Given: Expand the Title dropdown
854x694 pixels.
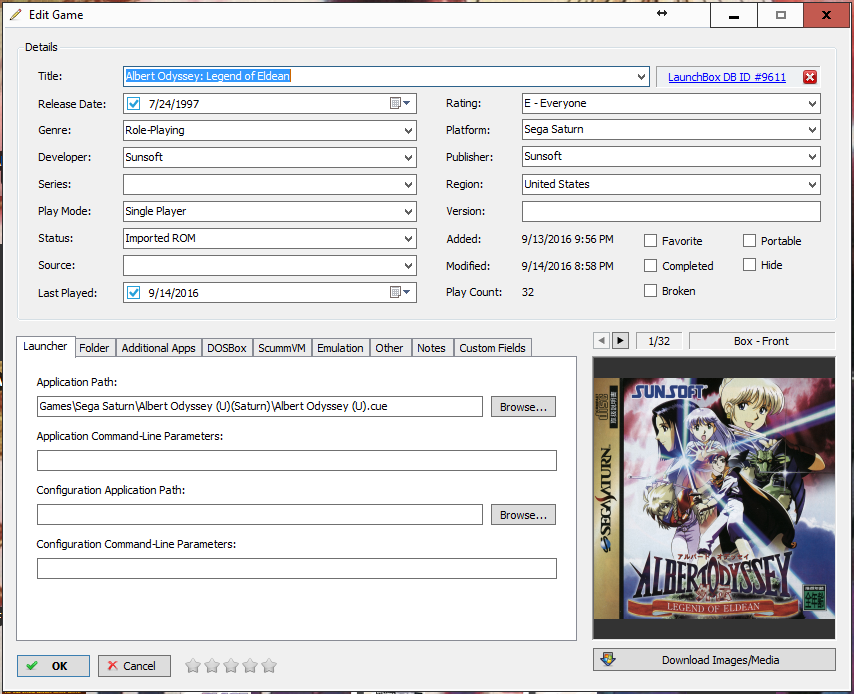Looking at the screenshot, I should (642, 77).
